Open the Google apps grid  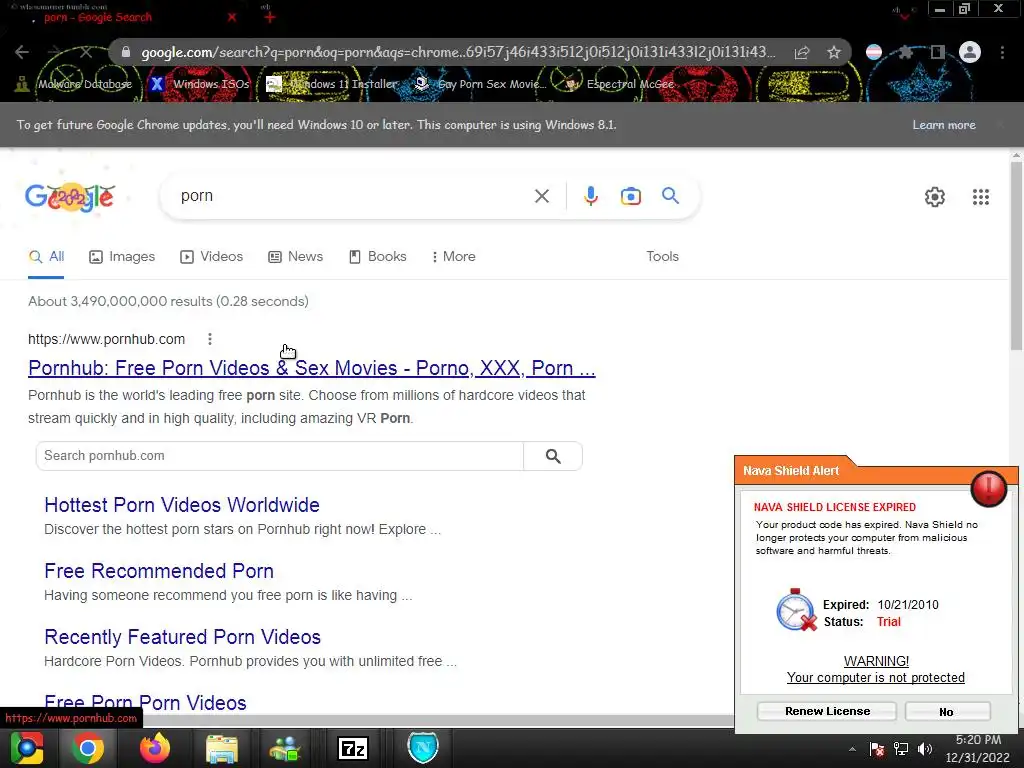click(980, 197)
